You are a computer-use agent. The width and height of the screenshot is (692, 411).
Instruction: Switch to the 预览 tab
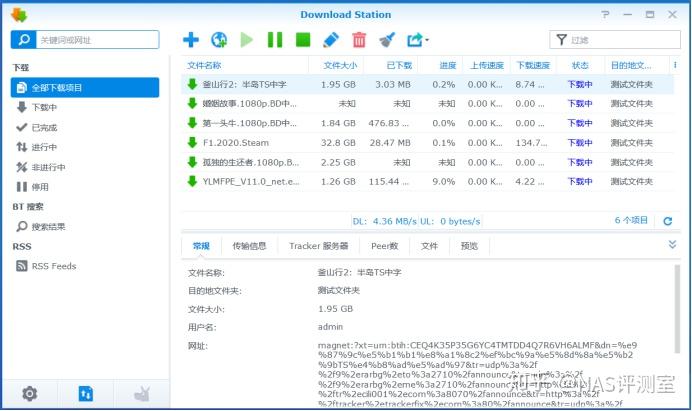point(469,246)
